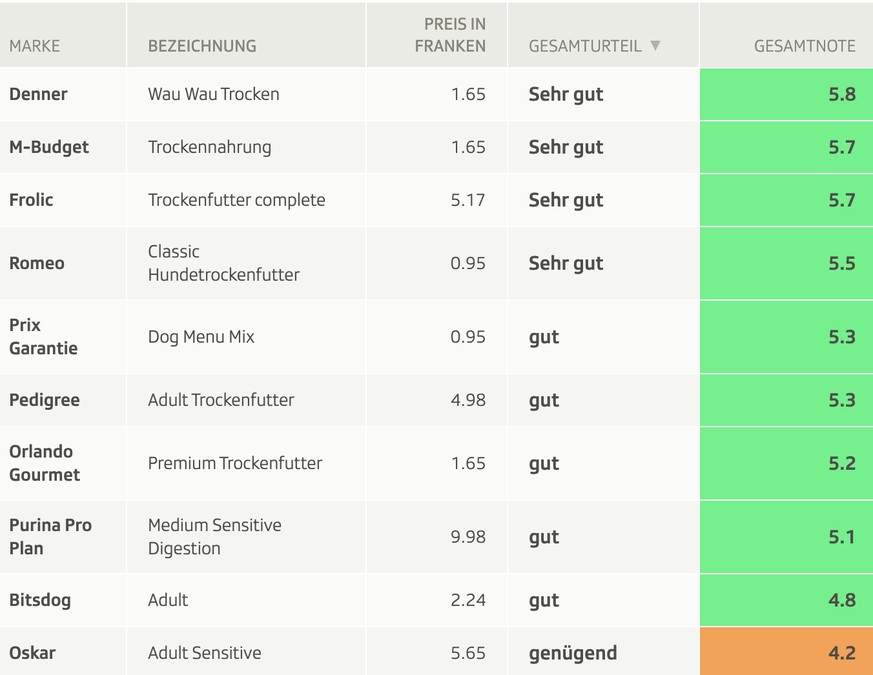Select Orlando Gourmet brand cell
Screen dimensions: 873x675
[44, 463]
